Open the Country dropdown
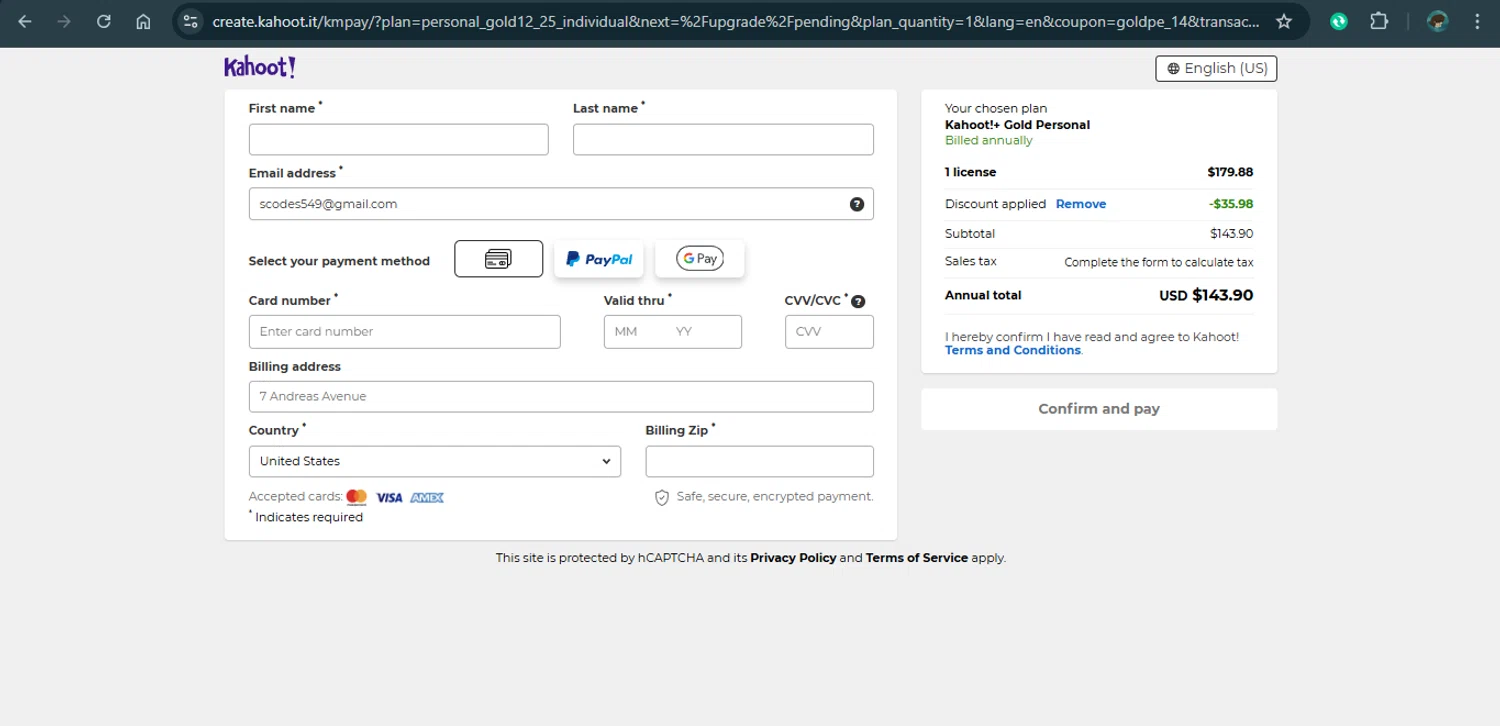 (x=434, y=461)
